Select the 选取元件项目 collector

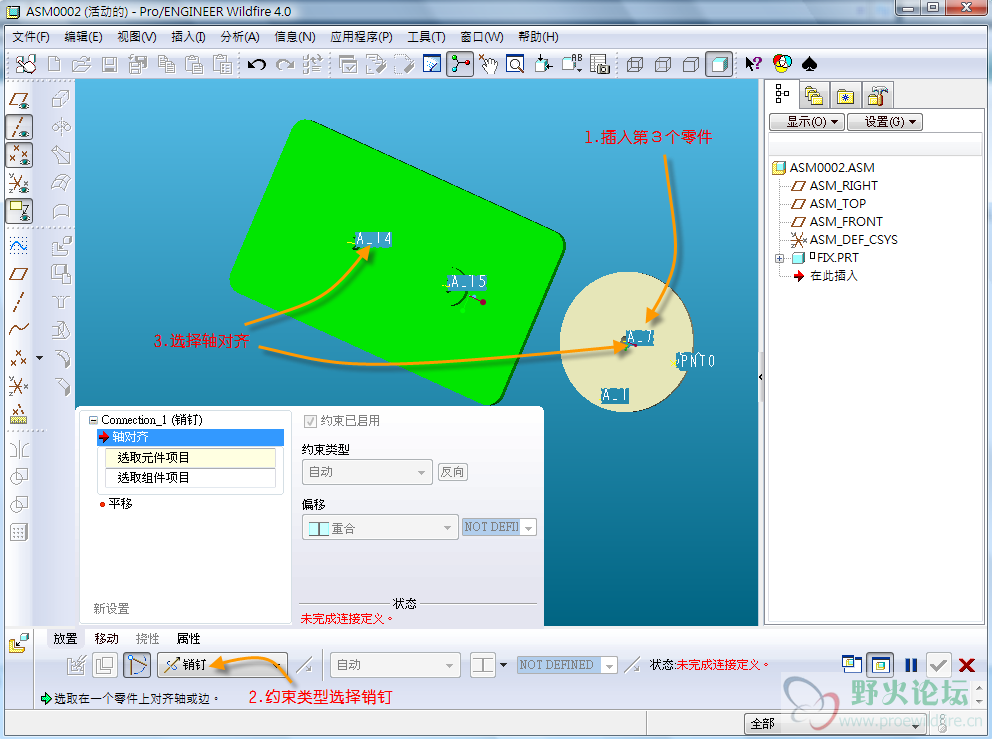[190, 458]
